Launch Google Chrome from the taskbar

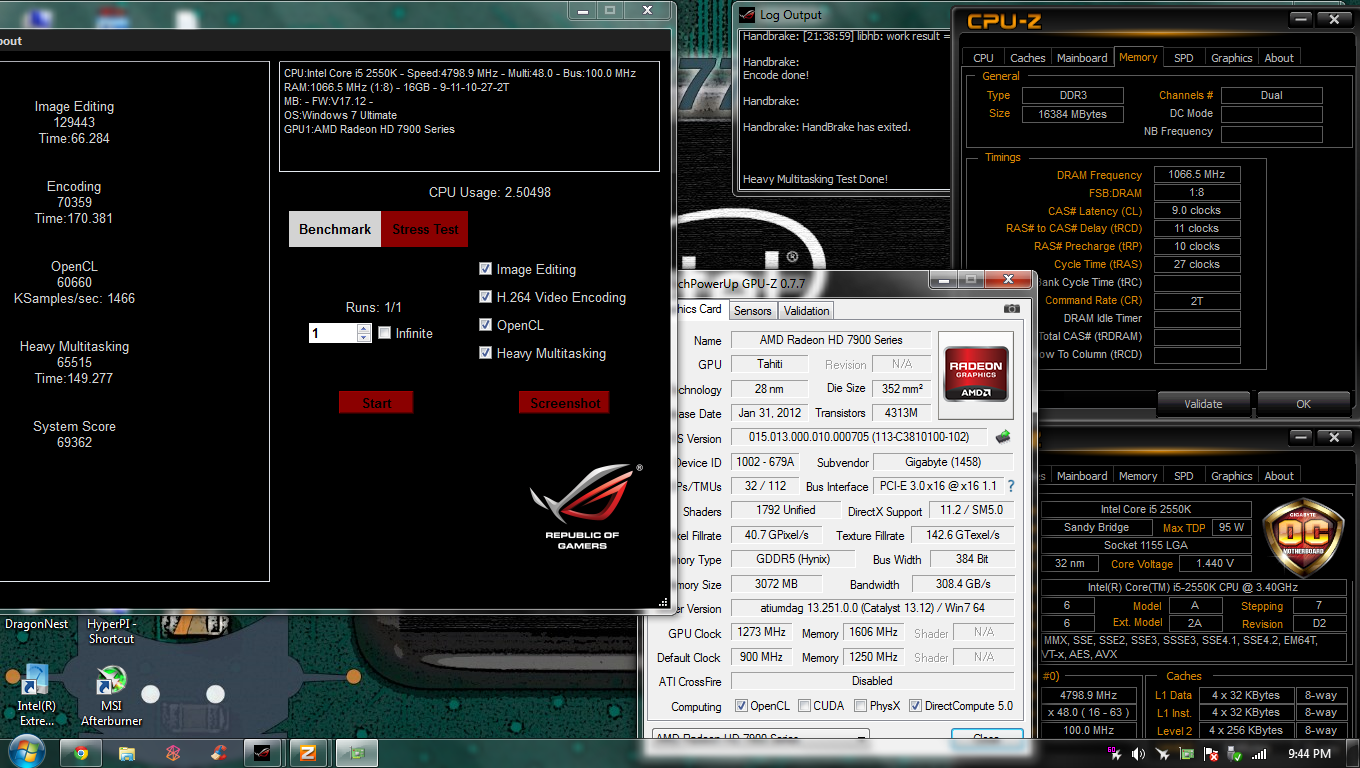click(81, 753)
